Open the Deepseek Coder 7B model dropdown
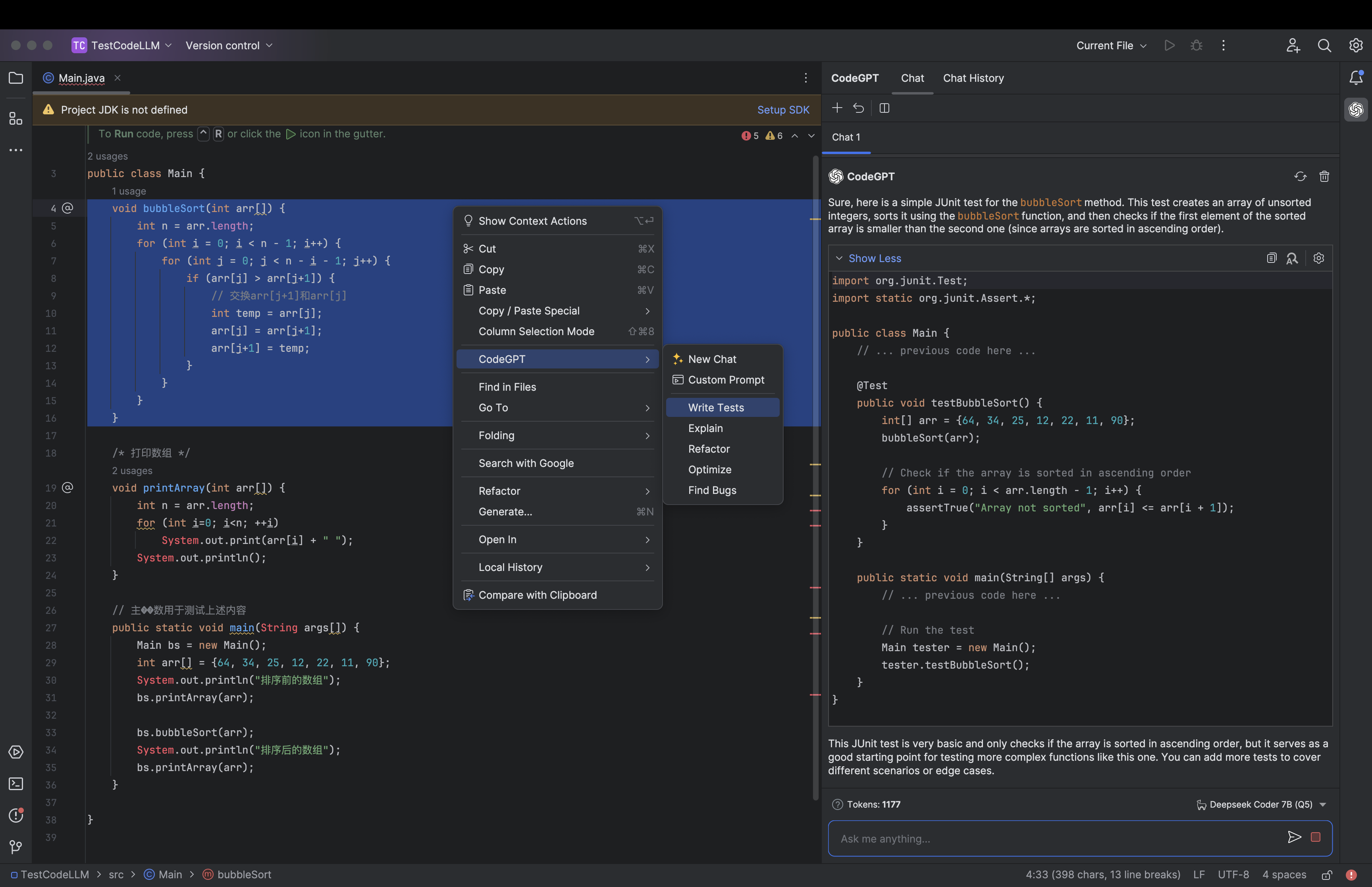The width and height of the screenshot is (1372, 887). pos(1261,805)
